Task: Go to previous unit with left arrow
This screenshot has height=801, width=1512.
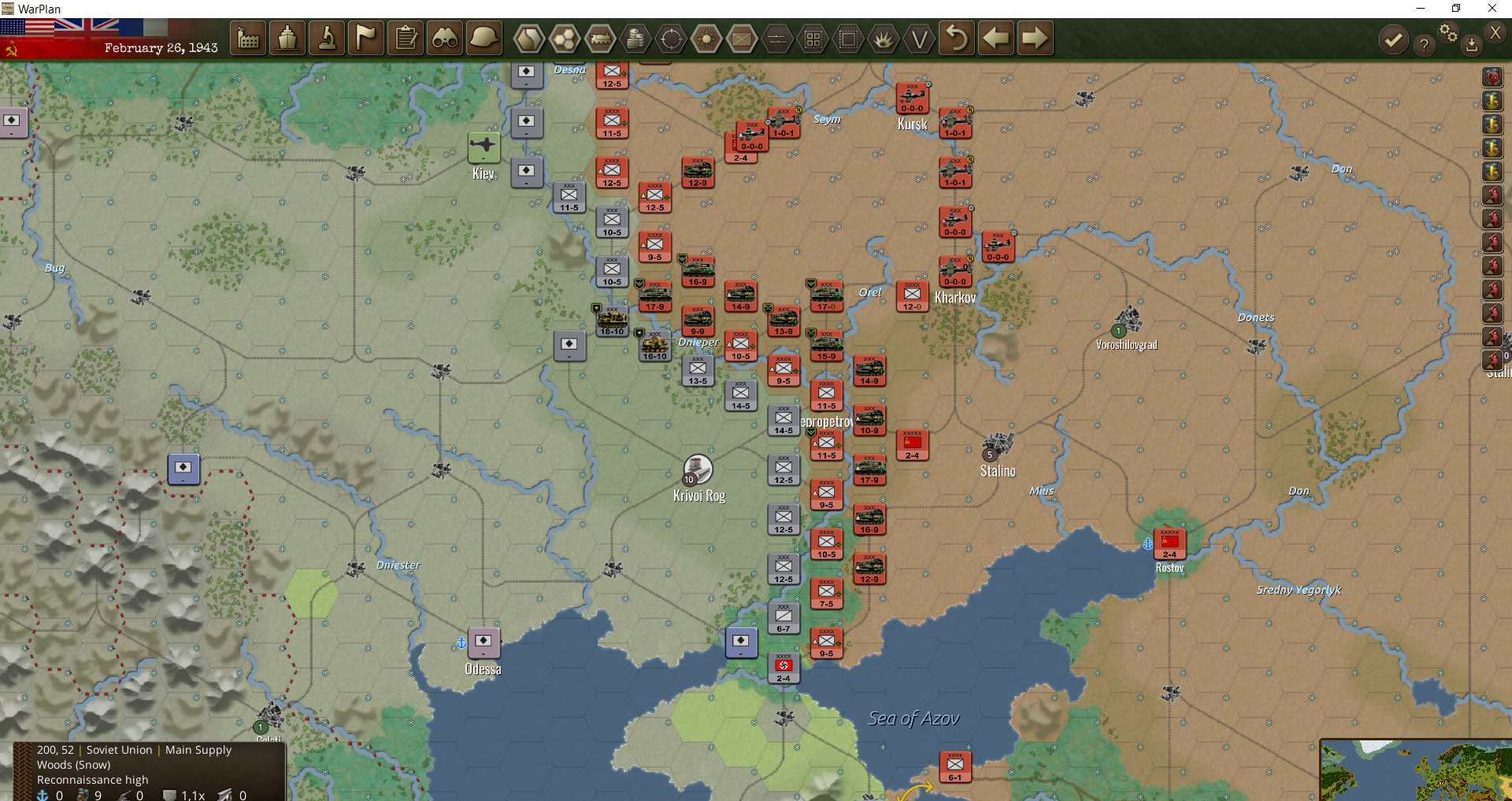Action: coord(996,38)
